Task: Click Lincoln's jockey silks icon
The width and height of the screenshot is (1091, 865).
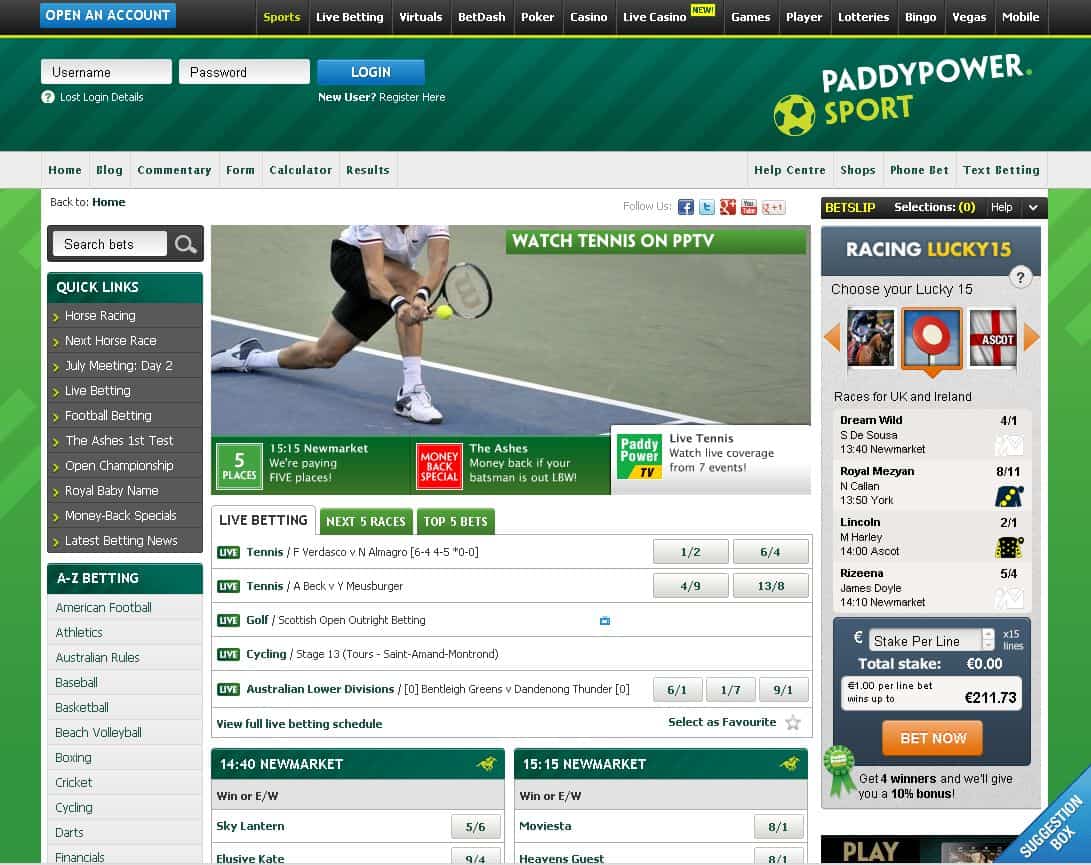Action: tap(1009, 547)
